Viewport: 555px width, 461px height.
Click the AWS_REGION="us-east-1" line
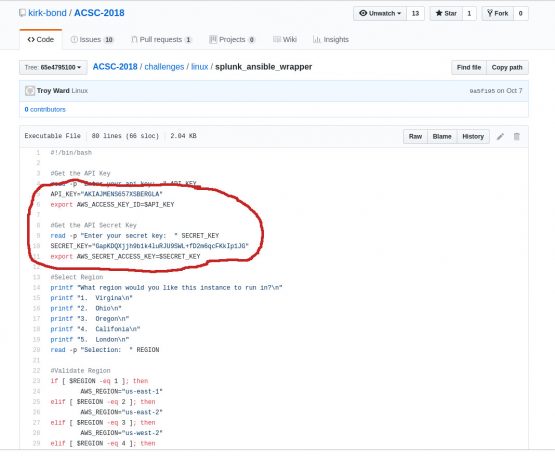tap(121, 392)
